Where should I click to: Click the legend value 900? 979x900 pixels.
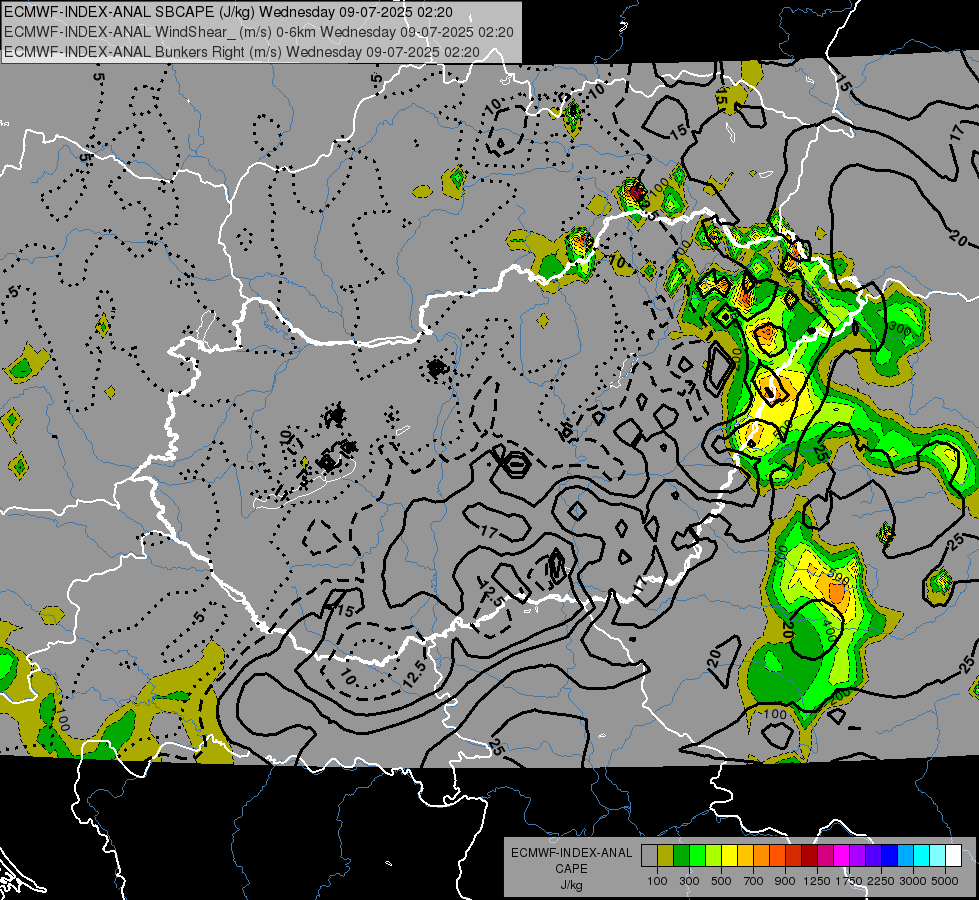(x=785, y=881)
